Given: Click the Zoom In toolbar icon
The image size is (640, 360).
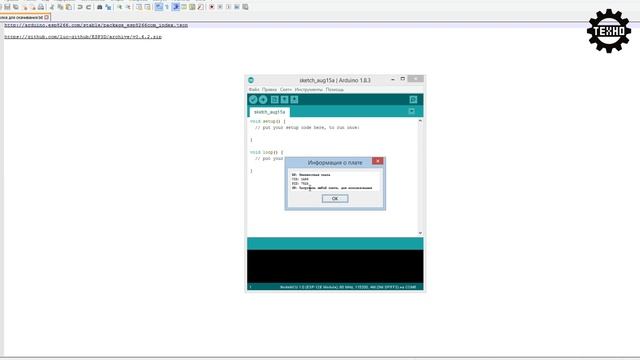Looking at the screenshot, I should click(x=120, y=7).
